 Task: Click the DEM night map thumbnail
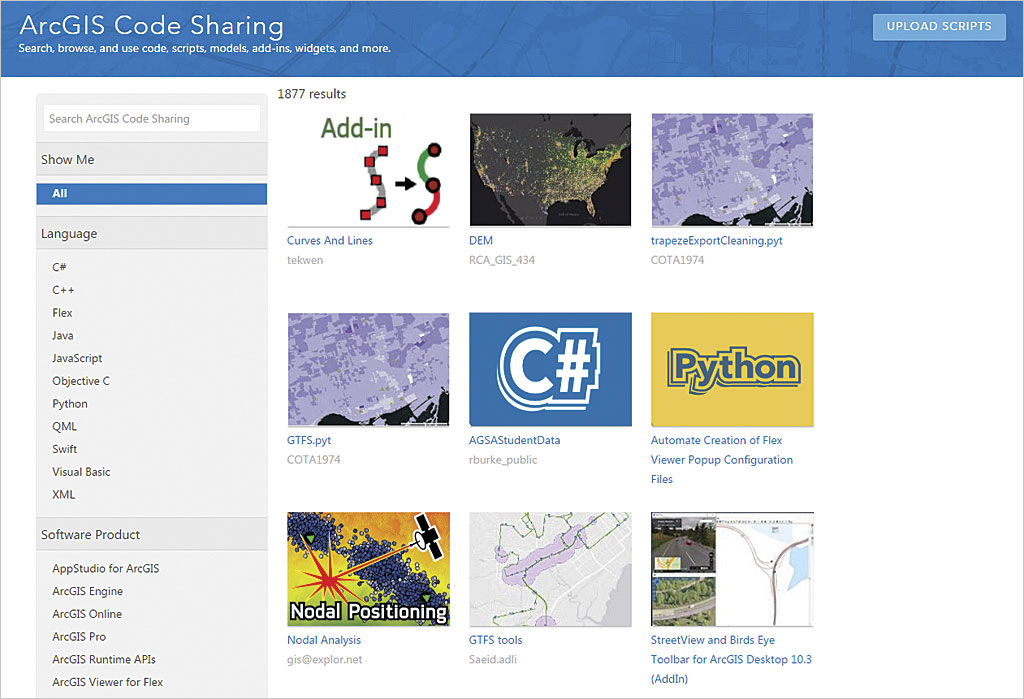pos(550,169)
